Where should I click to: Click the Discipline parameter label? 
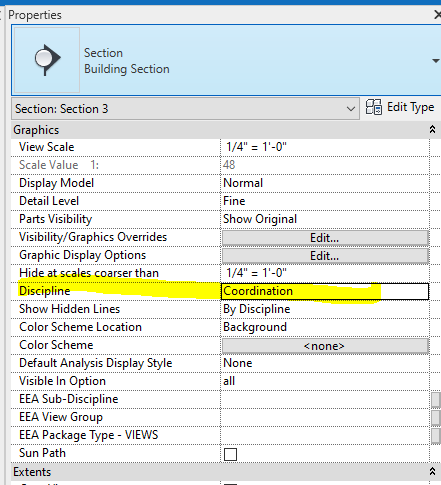click(x=45, y=291)
